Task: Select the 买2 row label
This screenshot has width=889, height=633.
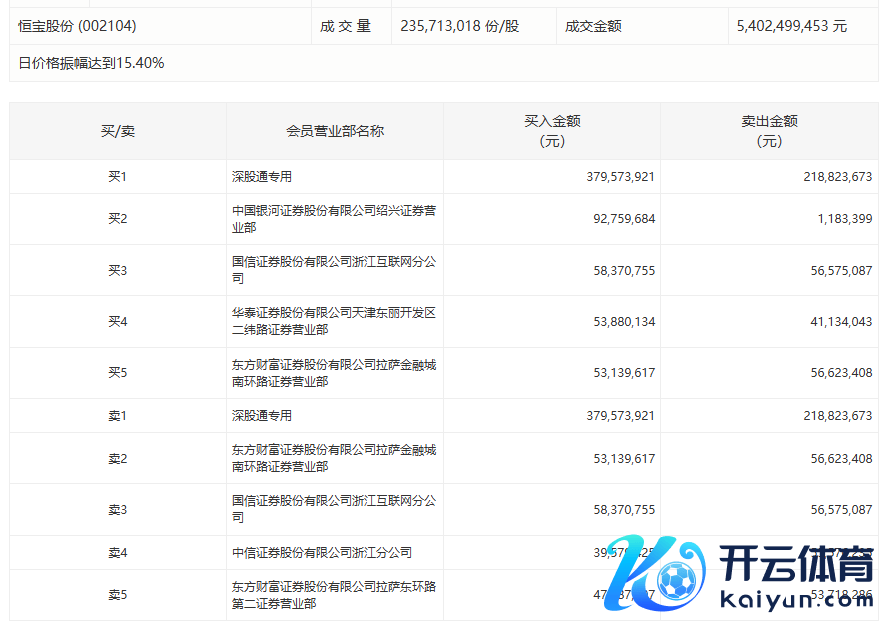Action: coord(118,219)
